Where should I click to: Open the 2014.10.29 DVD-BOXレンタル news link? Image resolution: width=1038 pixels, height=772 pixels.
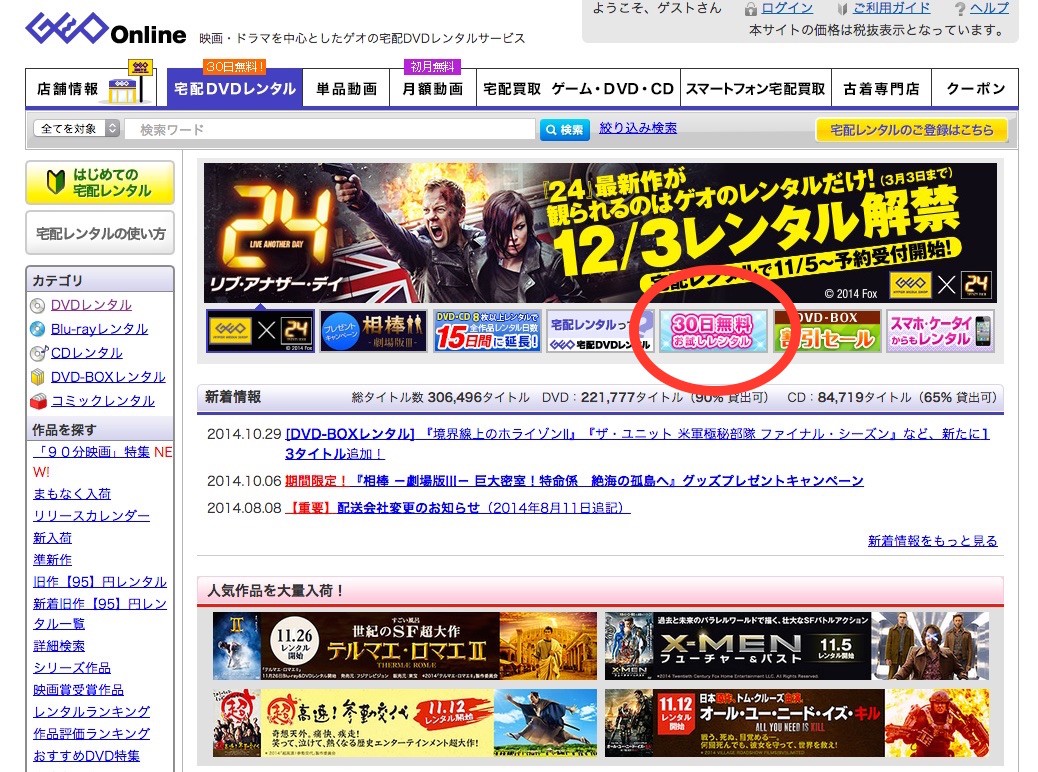point(637,444)
